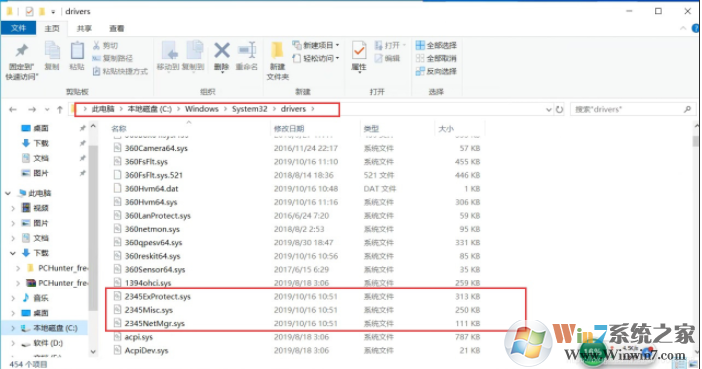Image resolution: width=702 pixels, height=369 pixels.
Task: Go back with the left arrow
Action: [13, 109]
